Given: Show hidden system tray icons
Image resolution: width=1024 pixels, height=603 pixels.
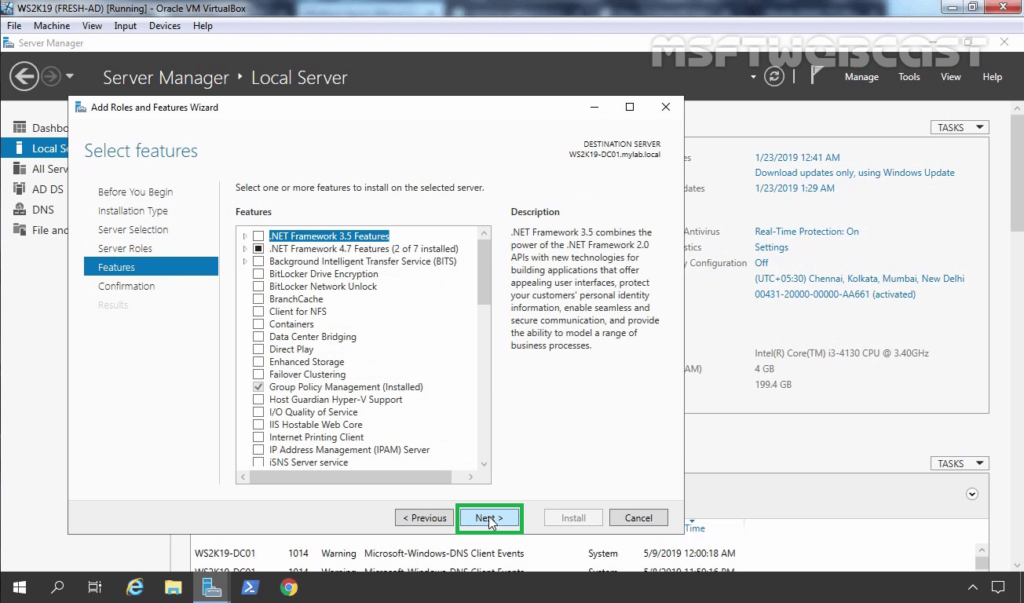Looking at the screenshot, I should click(x=972, y=587).
